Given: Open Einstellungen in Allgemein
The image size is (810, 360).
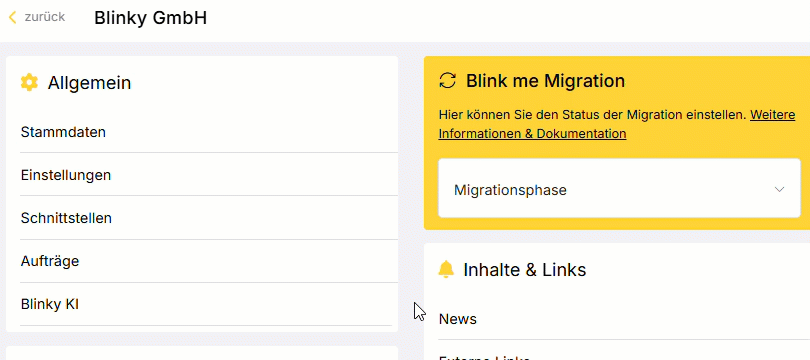Looking at the screenshot, I should coord(209,175).
